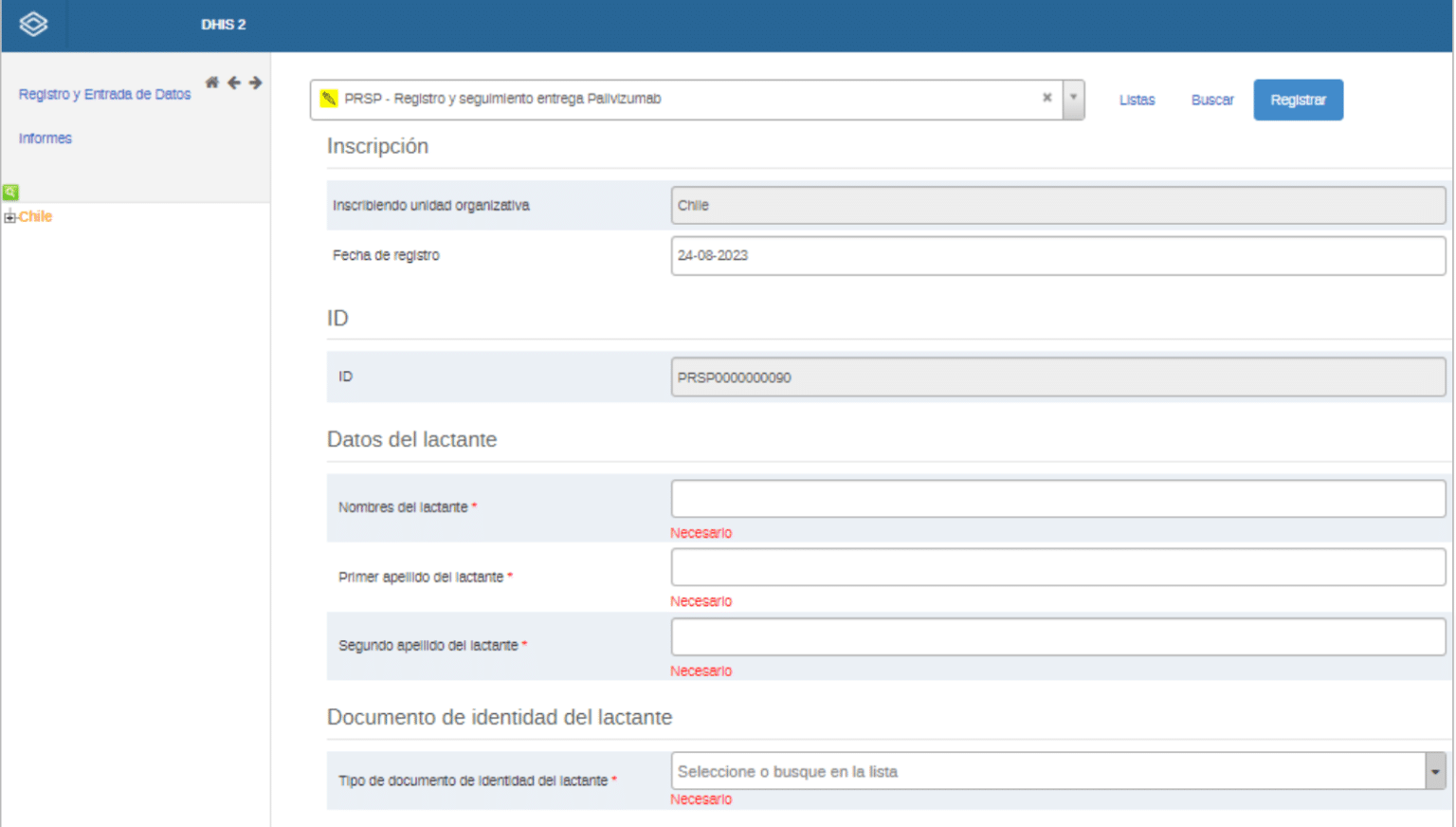Screen dimensions: 1456x827
Task: Click the green org unit search icon
Action: tap(10, 192)
